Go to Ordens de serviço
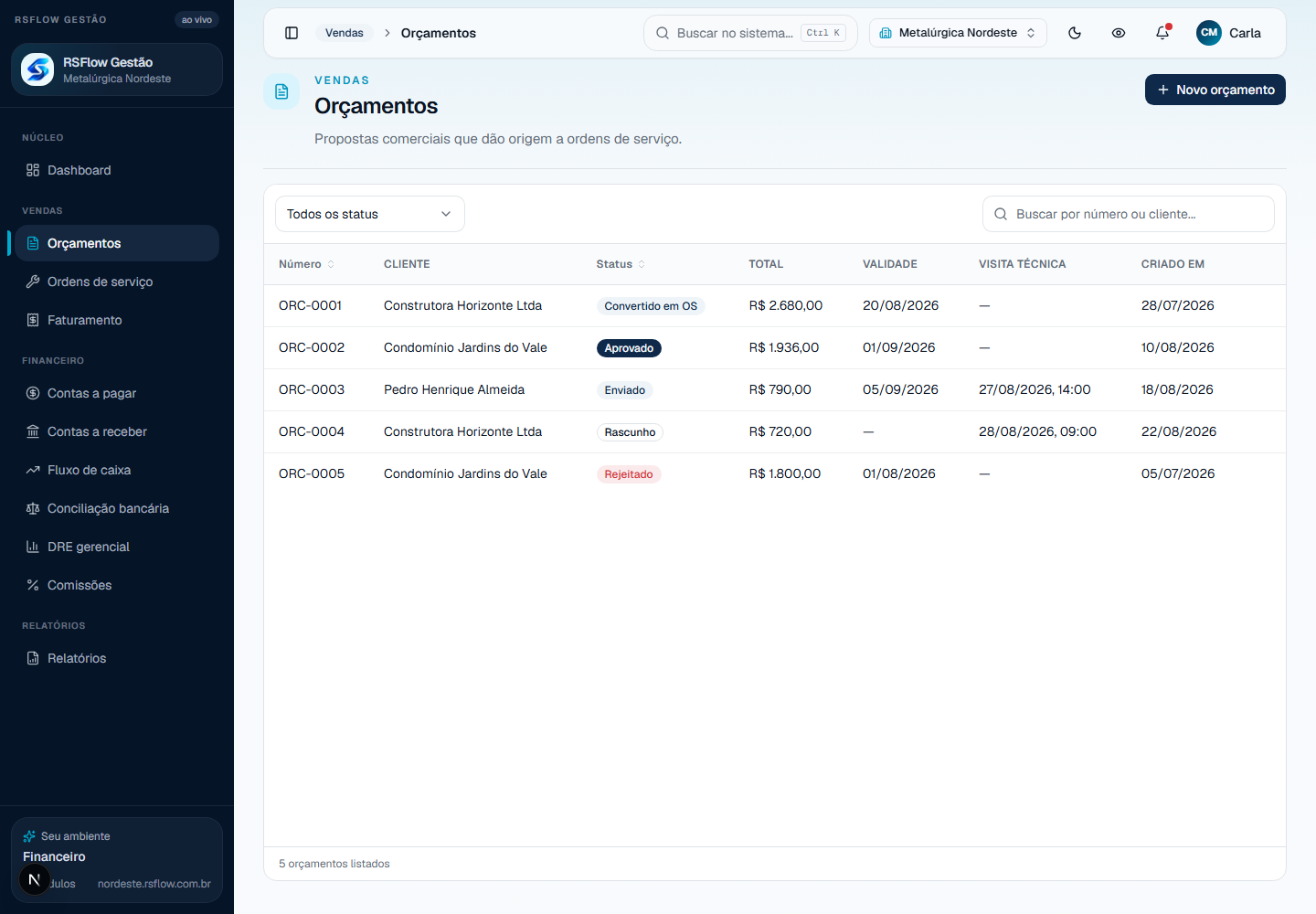 point(117,282)
